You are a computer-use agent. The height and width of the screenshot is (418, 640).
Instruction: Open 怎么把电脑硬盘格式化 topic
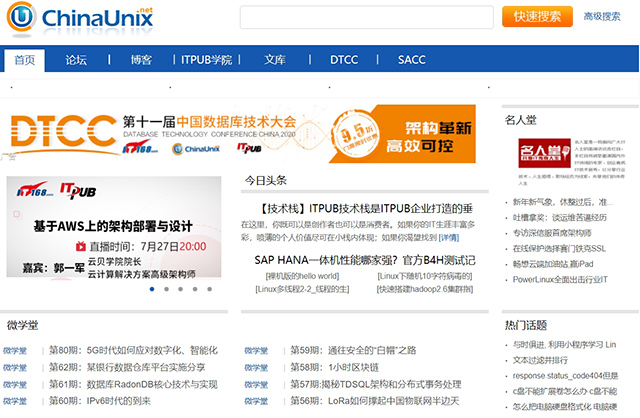[x=564, y=407]
